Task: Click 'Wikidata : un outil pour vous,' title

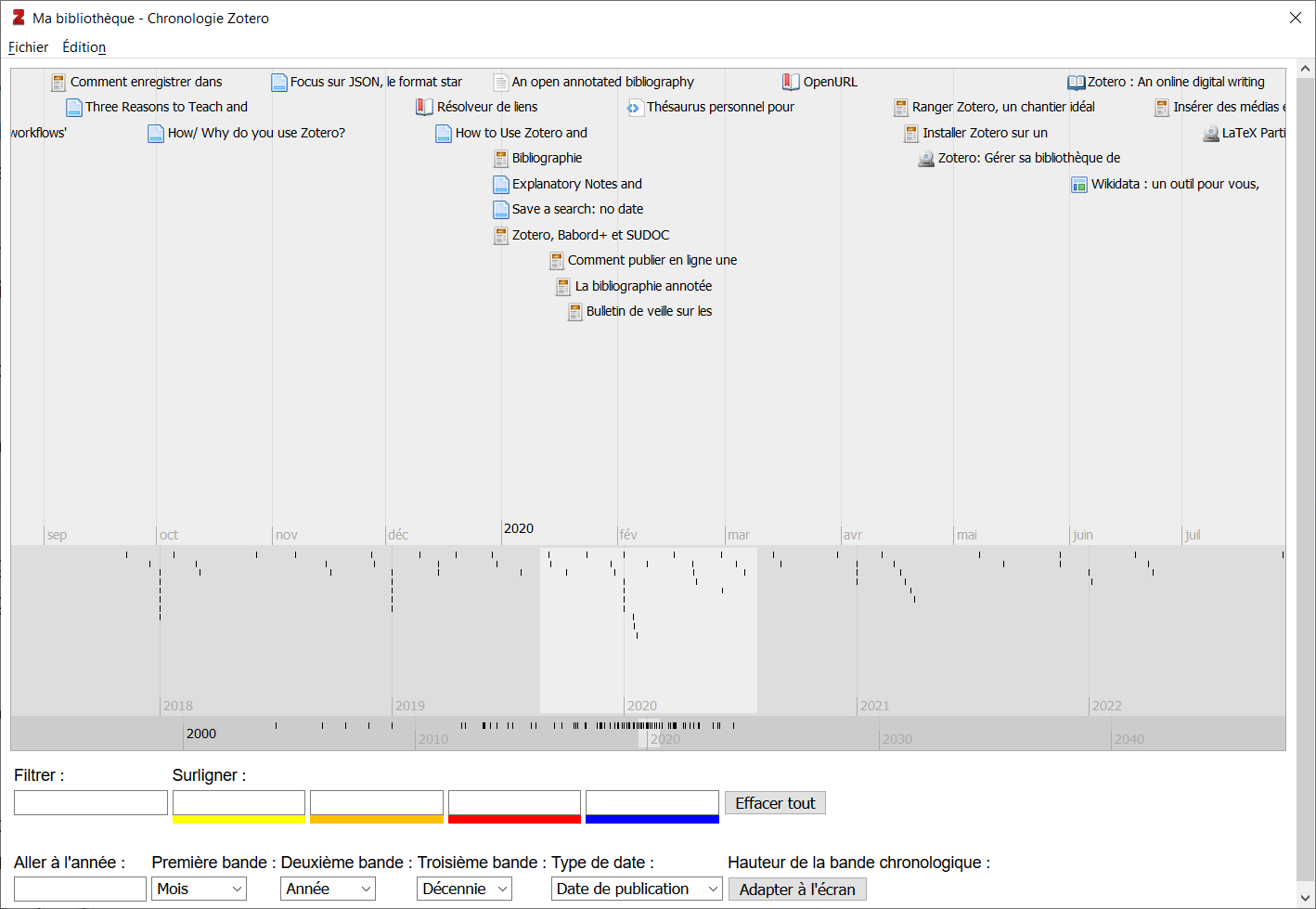Action: pyautogui.click(x=1175, y=184)
